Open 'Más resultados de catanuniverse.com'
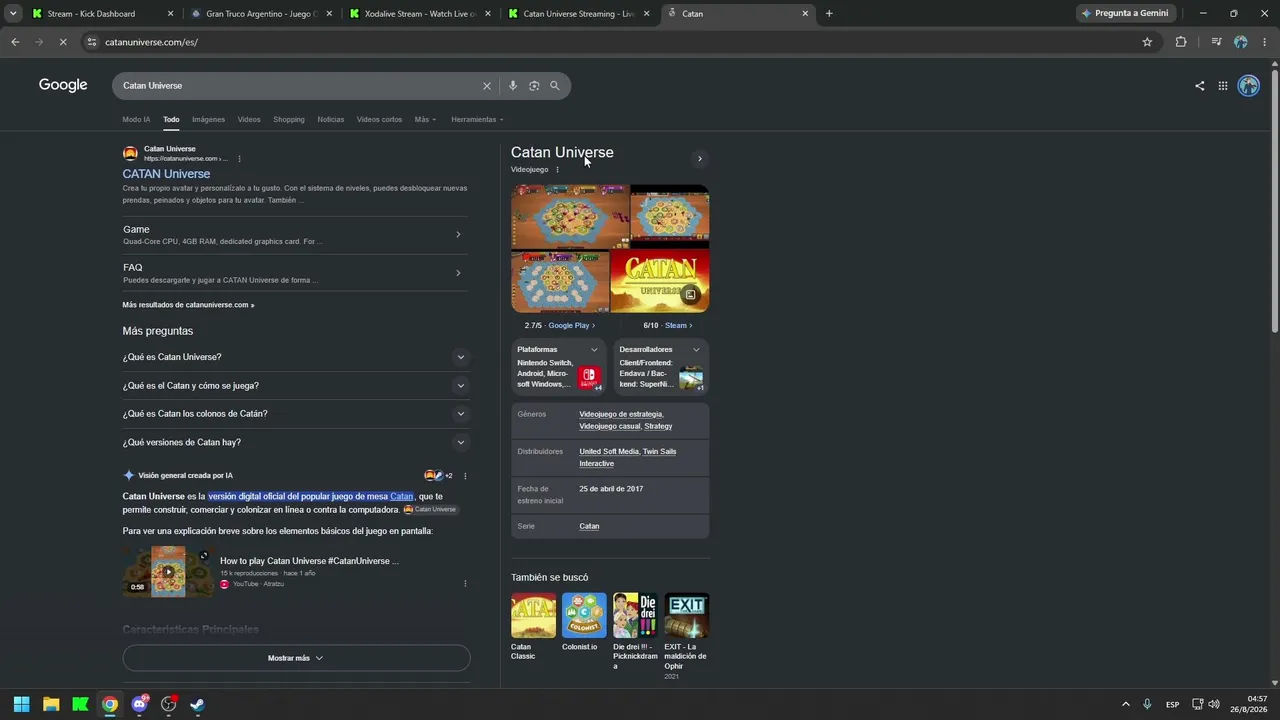Image resolution: width=1280 pixels, height=720 pixels. [x=188, y=305]
